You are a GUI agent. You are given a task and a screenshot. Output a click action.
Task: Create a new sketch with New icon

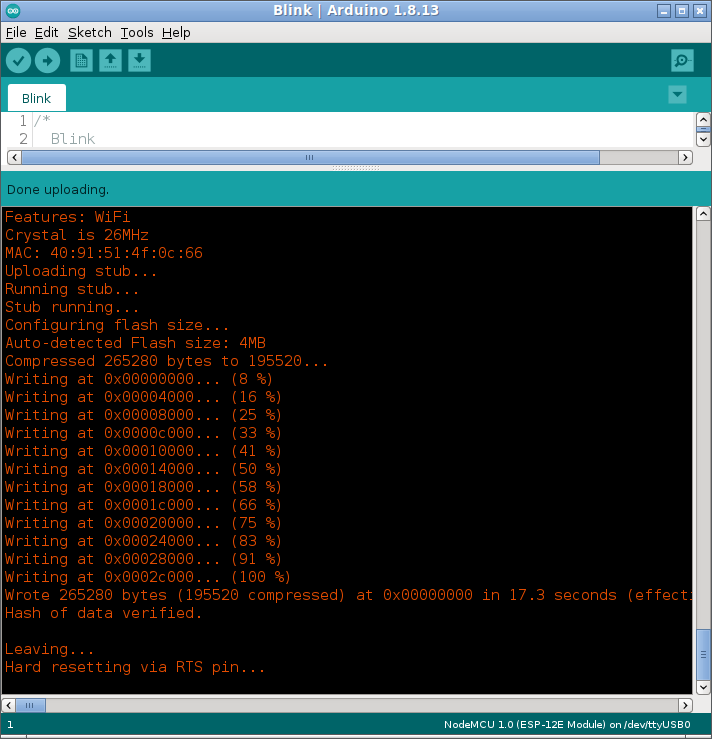click(81, 61)
